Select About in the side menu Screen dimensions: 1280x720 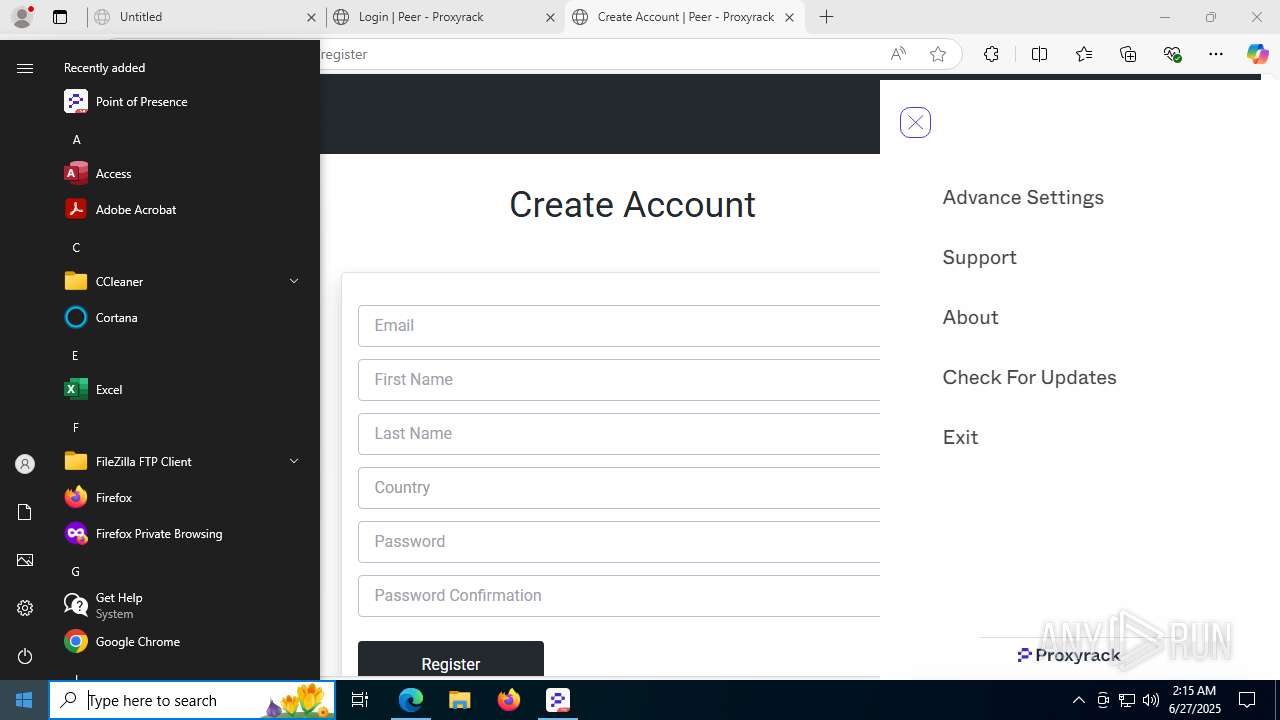pyautogui.click(x=970, y=317)
